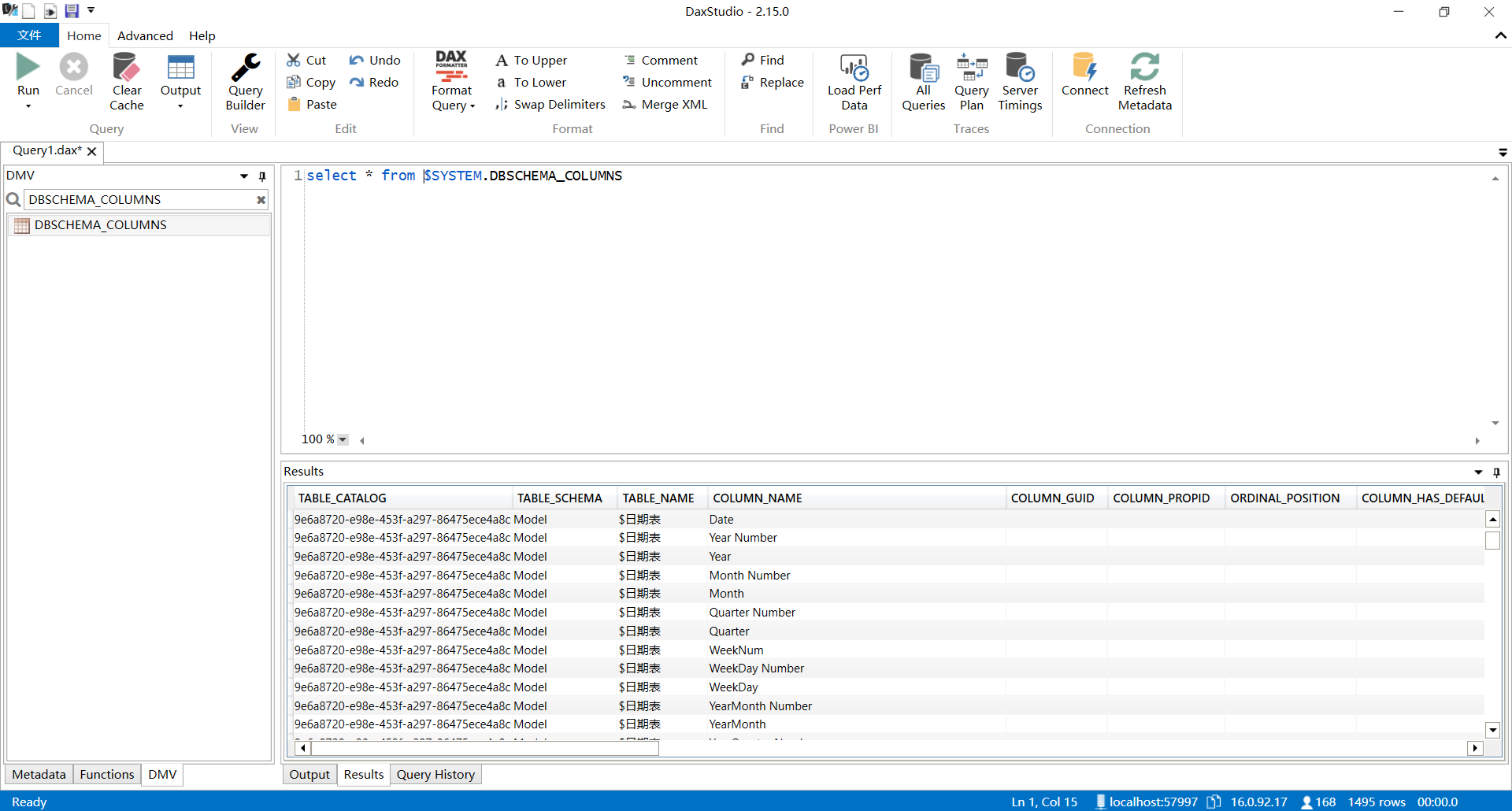Enable the All Queries trace

923,69
